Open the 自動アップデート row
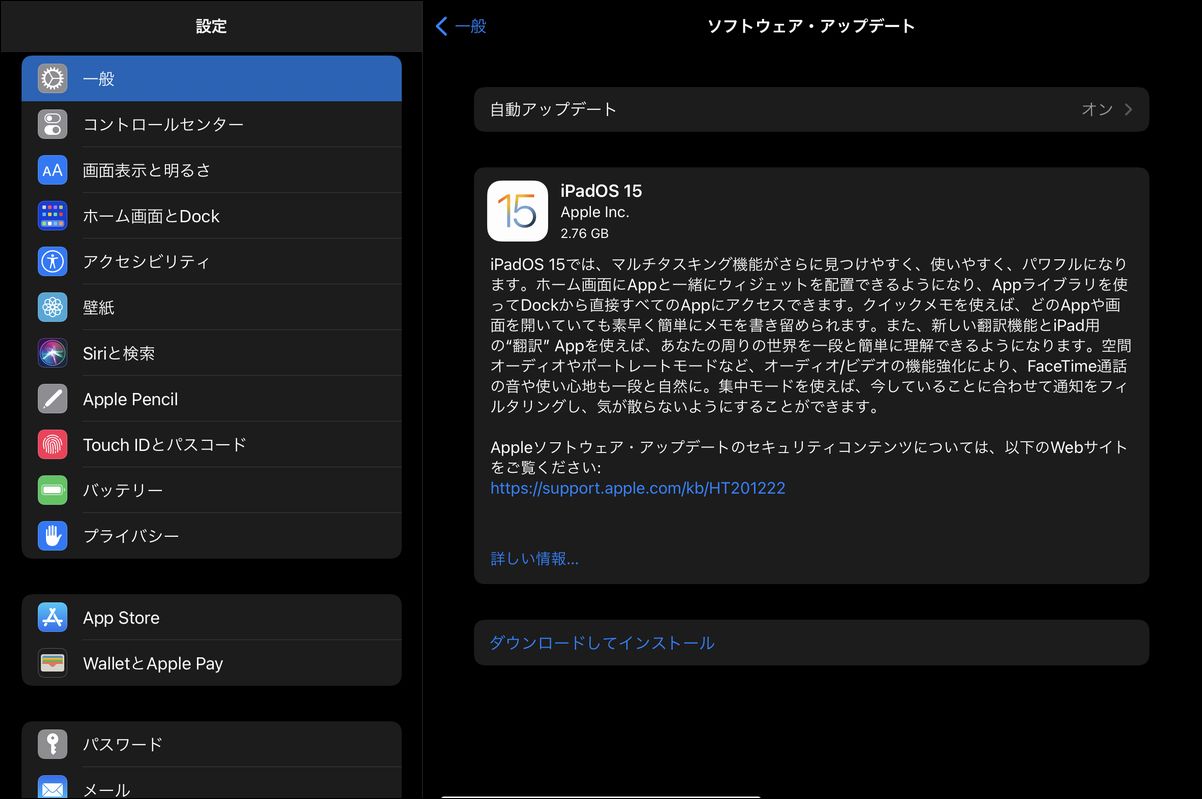This screenshot has height=799, width=1202. tap(811, 110)
